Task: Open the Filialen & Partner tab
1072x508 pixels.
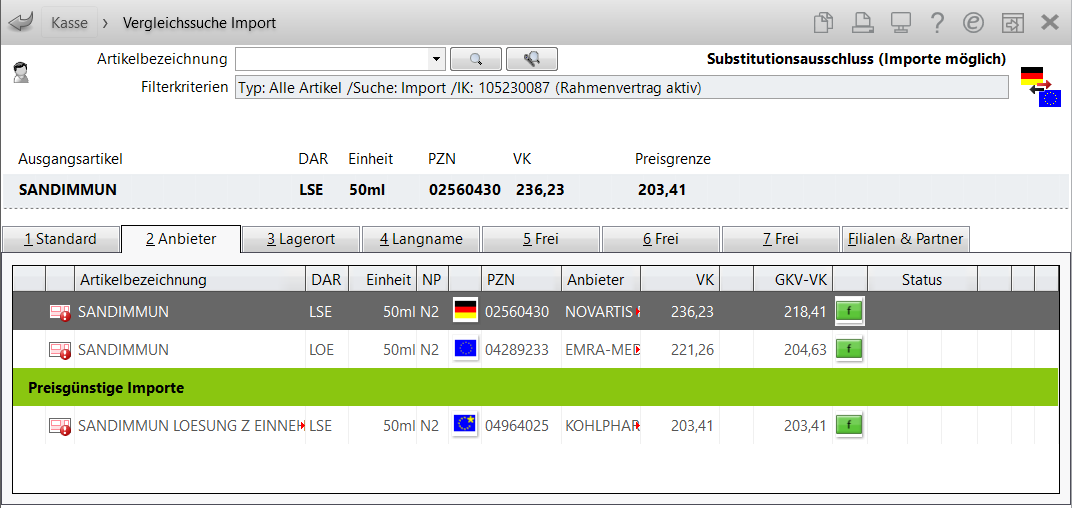Action: pos(905,239)
